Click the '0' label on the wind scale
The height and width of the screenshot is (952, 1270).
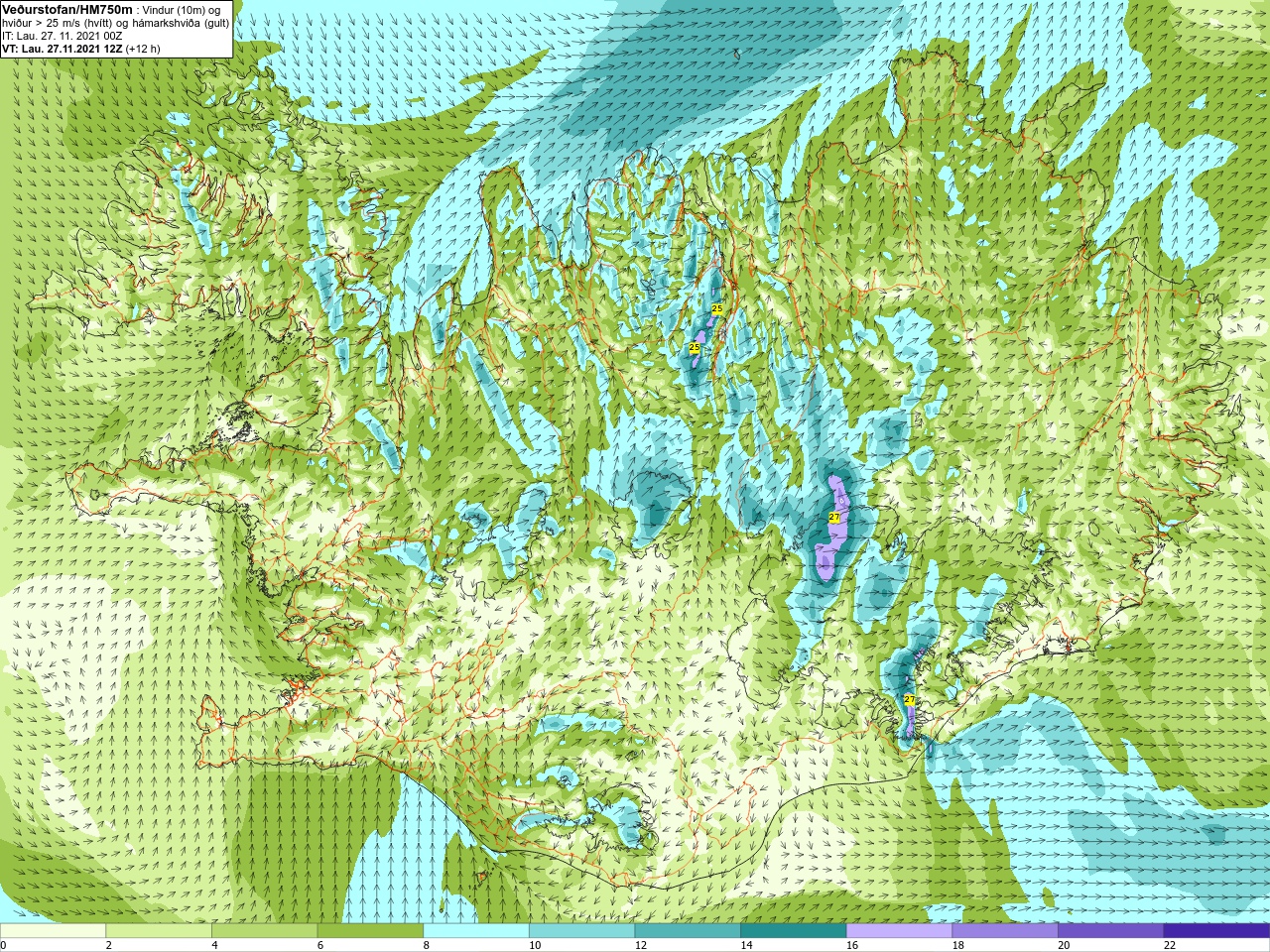click(x=3, y=945)
